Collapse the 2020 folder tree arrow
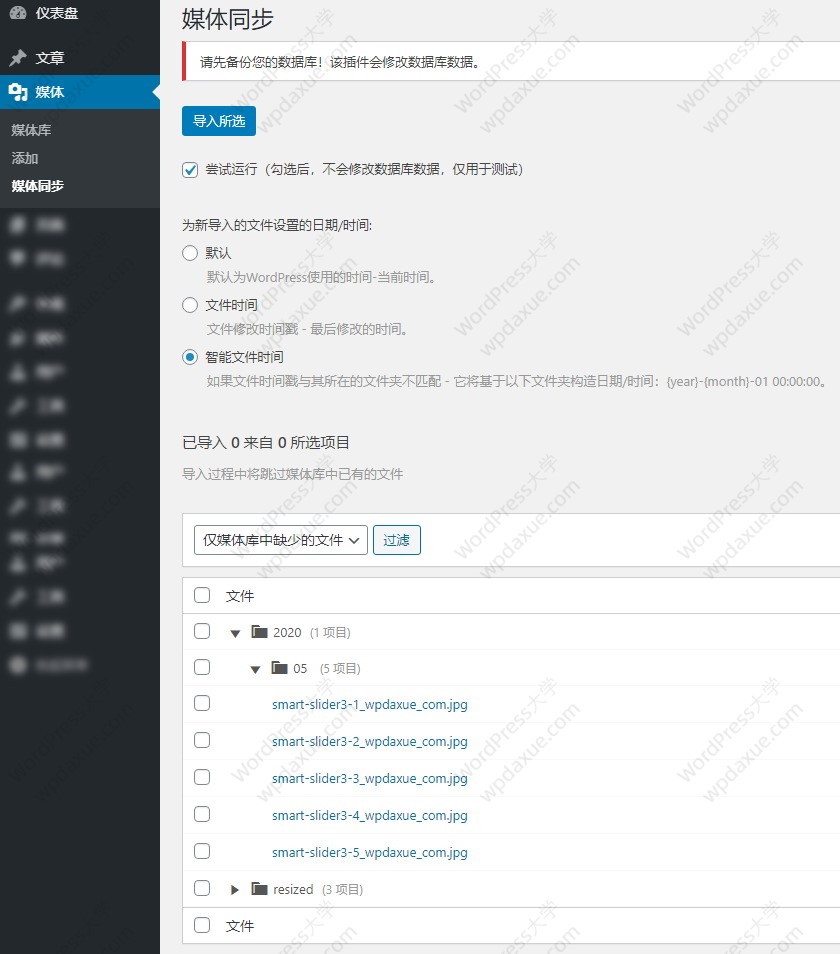Viewport: 840px width, 954px height. coord(235,633)
